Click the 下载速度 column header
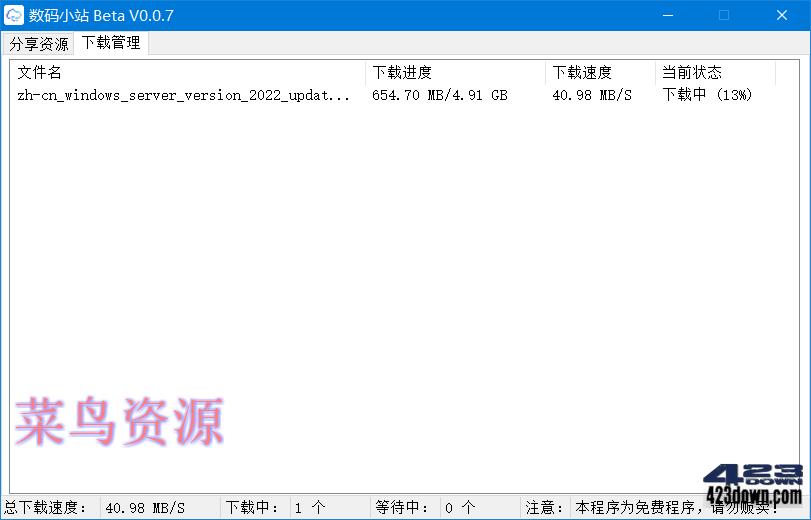Viewport: 811px width, 520px height. click(600, 72)
